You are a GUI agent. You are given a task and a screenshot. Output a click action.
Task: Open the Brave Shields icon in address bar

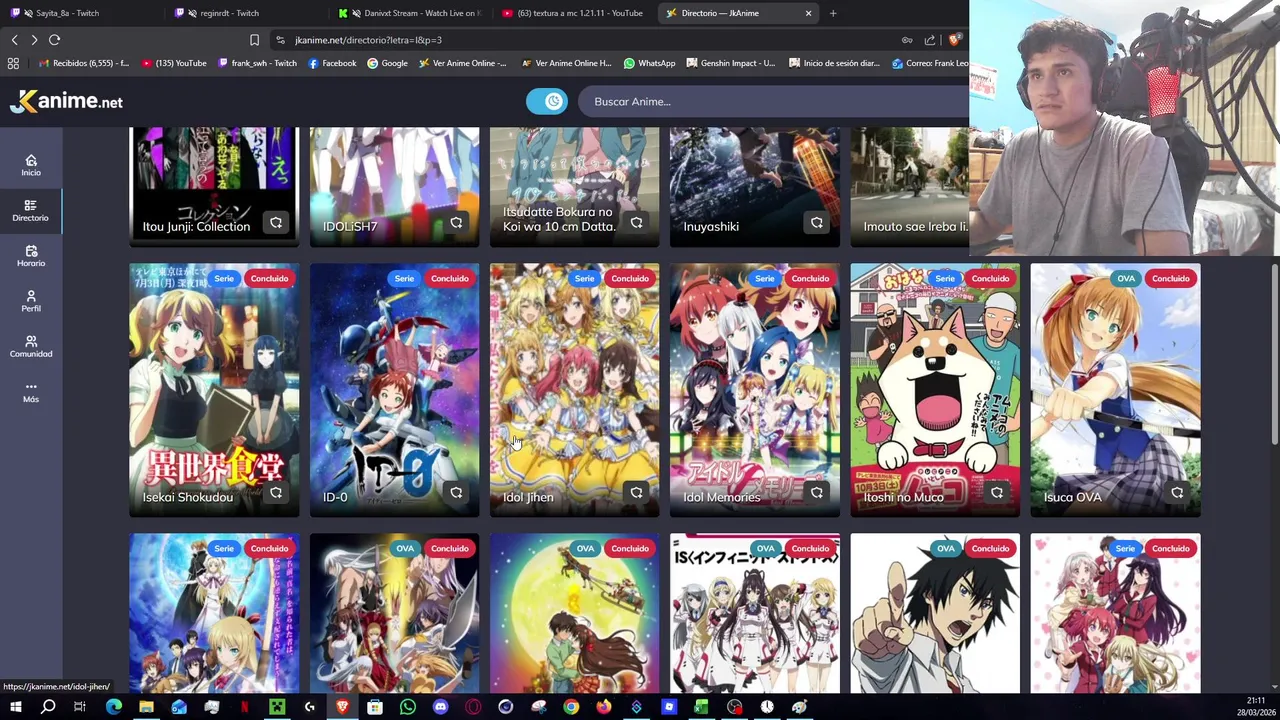[954, 40]
